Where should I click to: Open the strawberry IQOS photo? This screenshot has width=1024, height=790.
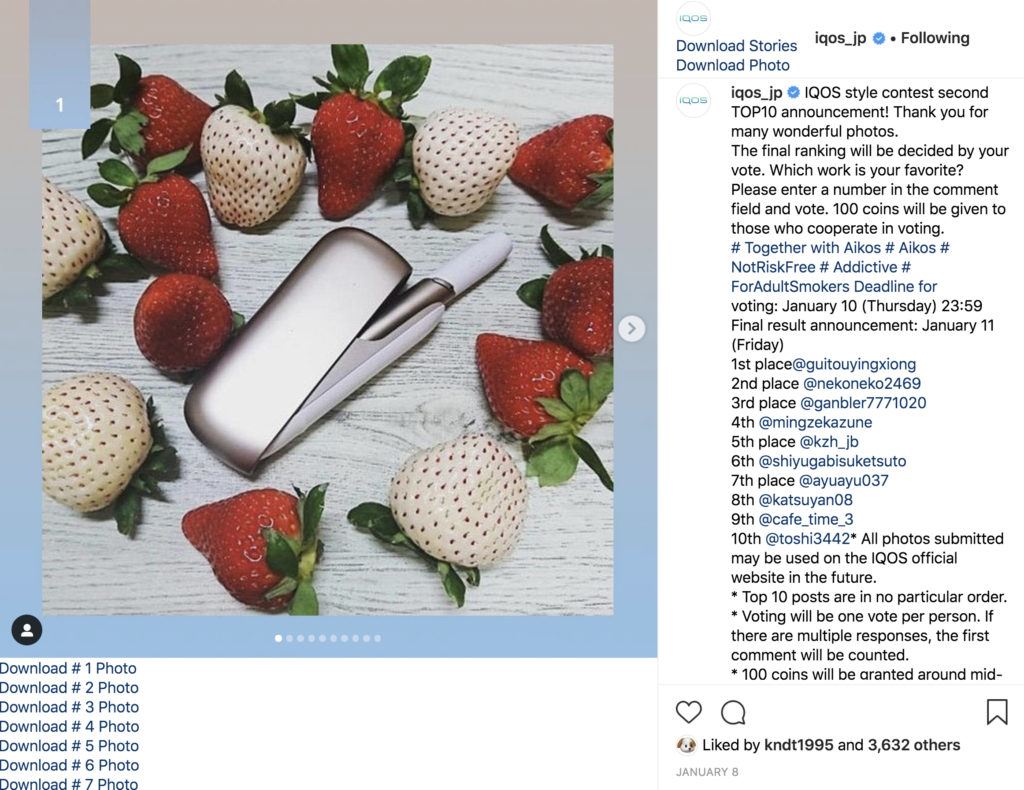[328, 330]
